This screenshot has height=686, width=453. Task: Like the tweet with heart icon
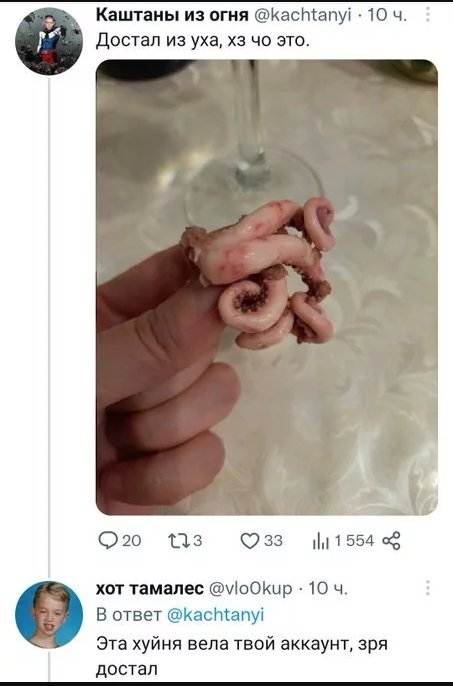[x=250, y=541]
